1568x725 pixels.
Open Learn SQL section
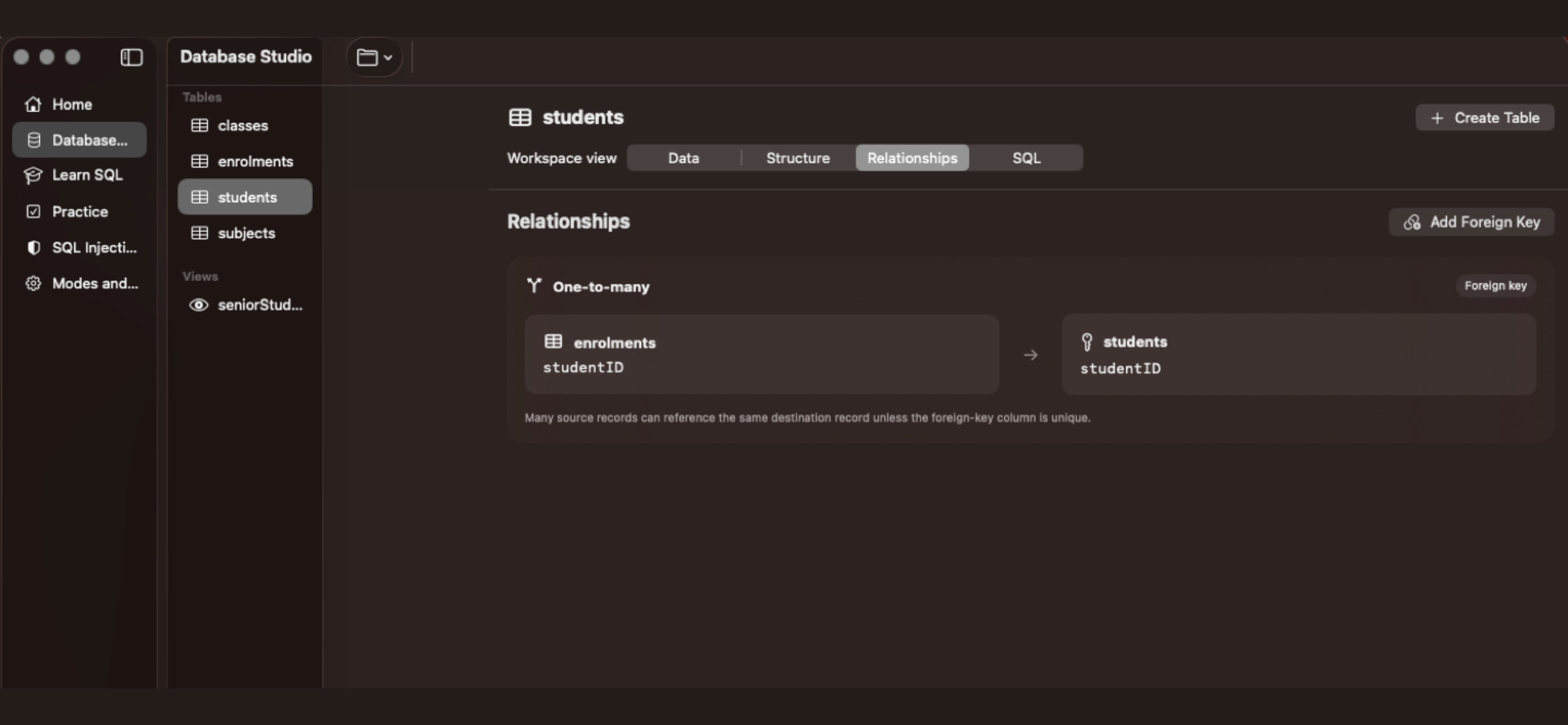point(79,175)
